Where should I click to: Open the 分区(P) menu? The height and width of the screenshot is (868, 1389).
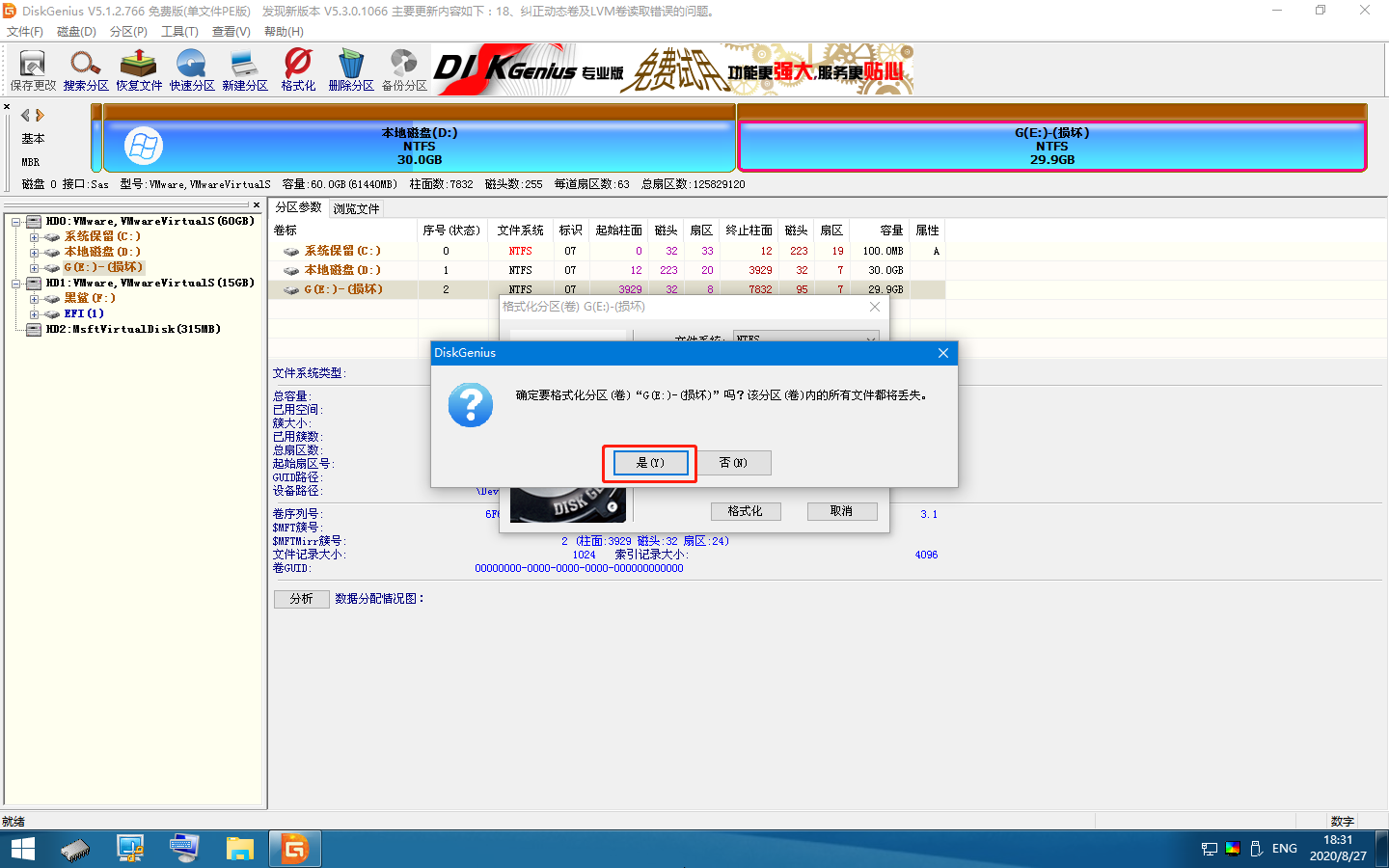(128, 32)
